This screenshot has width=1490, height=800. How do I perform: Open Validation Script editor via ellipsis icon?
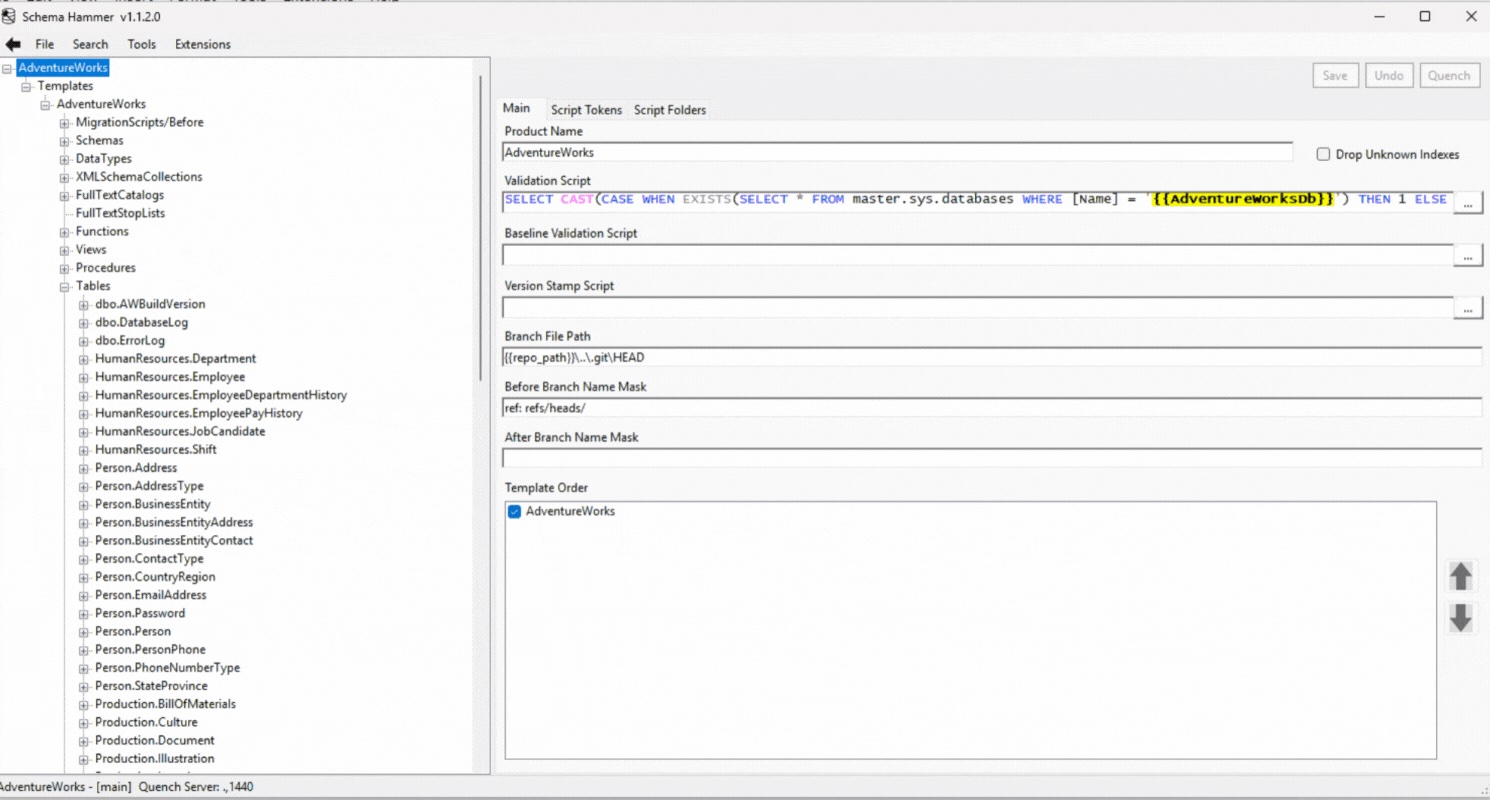click(x=1467, y=202)
